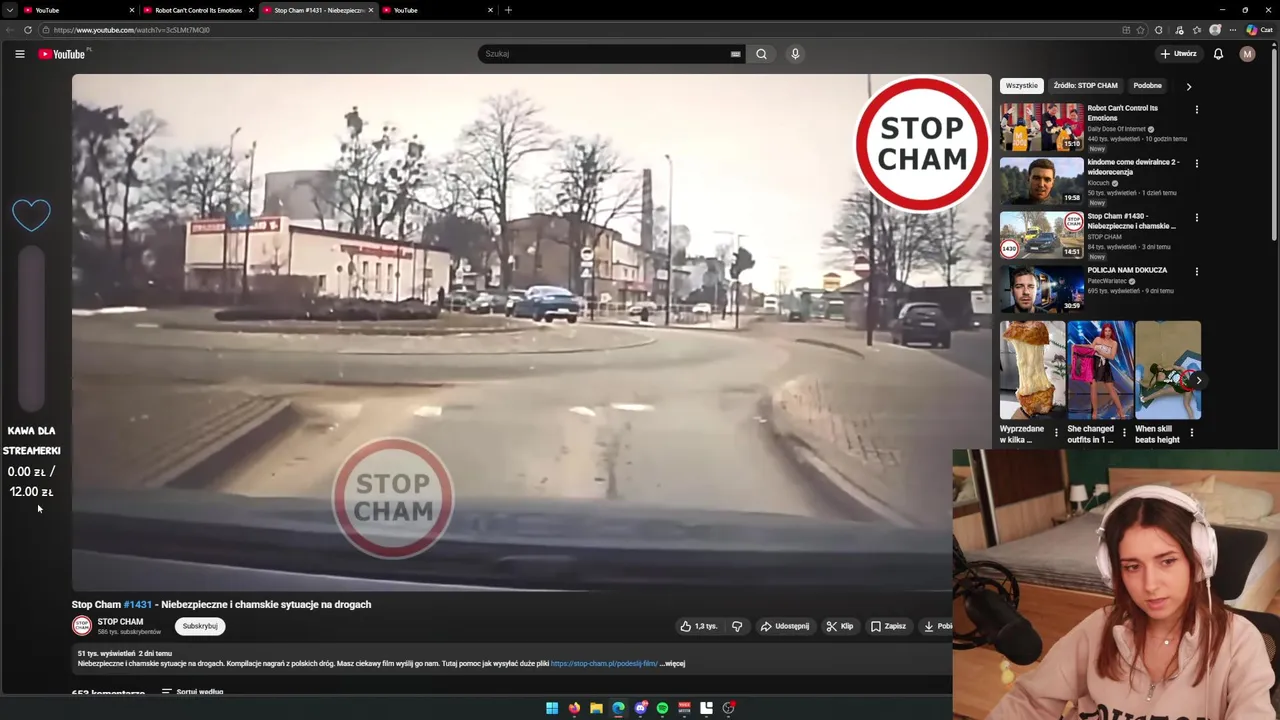Viewport: 1280px width, 720px height.
Task: Open the stop-cham.pl podeslij-film link
Action: click(604, 663)
